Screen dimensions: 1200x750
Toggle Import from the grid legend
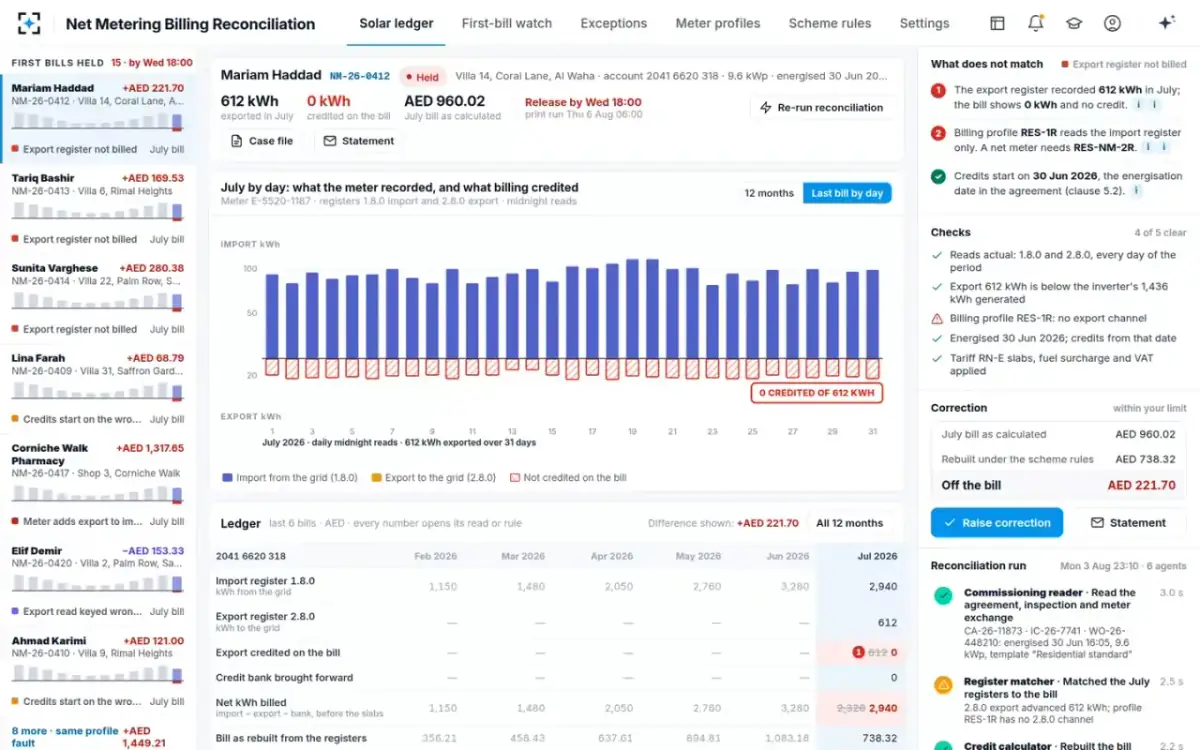coord(290,478)
